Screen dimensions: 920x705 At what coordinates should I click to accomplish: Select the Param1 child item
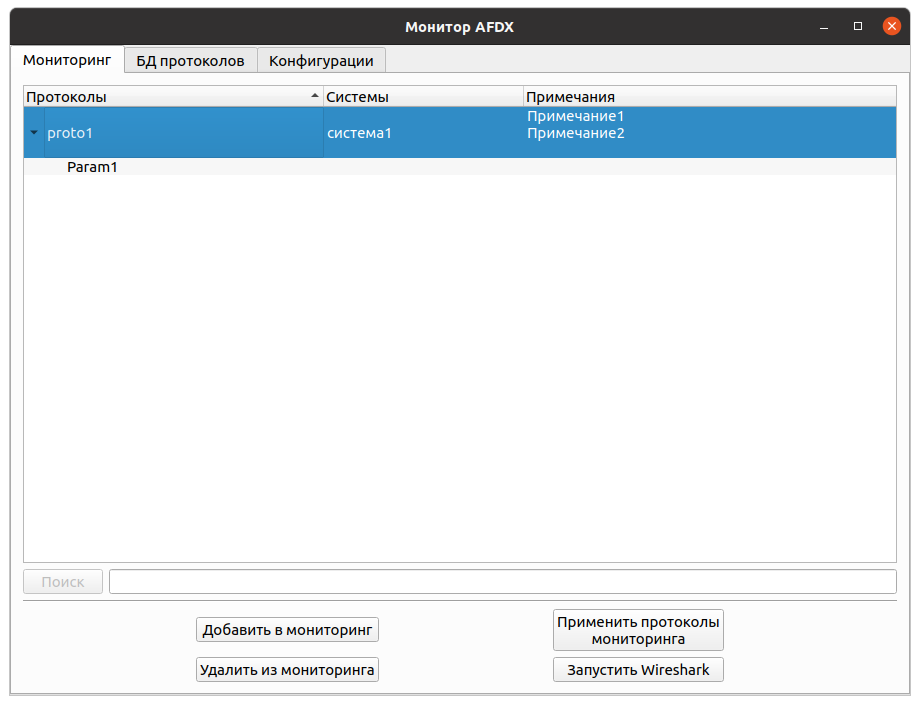[x=92, y=167]
